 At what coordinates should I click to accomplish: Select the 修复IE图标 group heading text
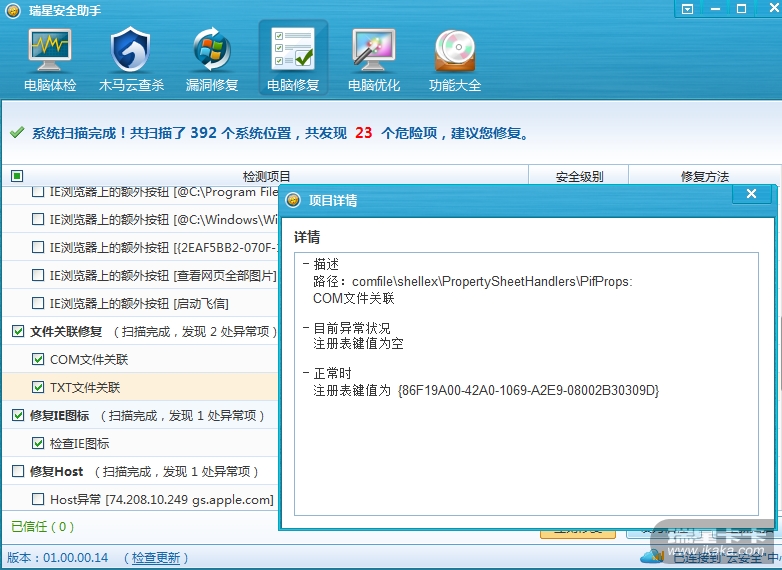[x=59, y=415]
